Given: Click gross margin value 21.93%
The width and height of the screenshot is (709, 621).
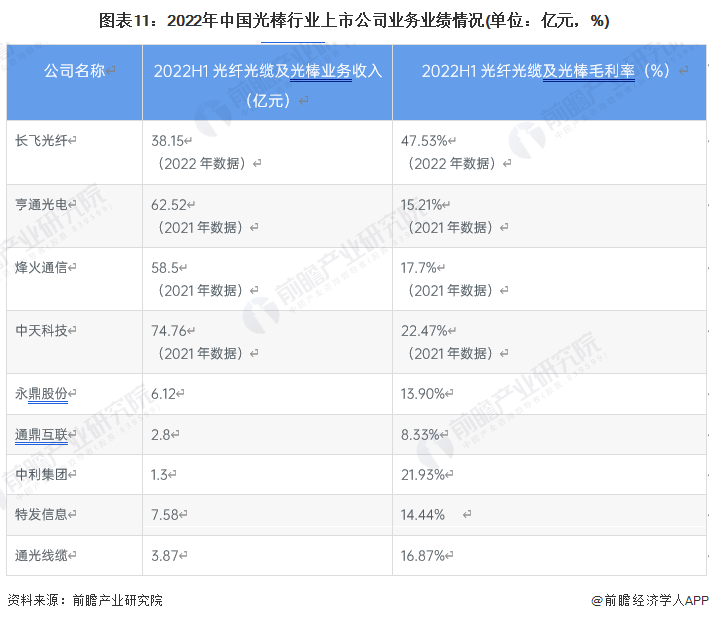Looking at the screenshot, I should (x=423, y=475).
